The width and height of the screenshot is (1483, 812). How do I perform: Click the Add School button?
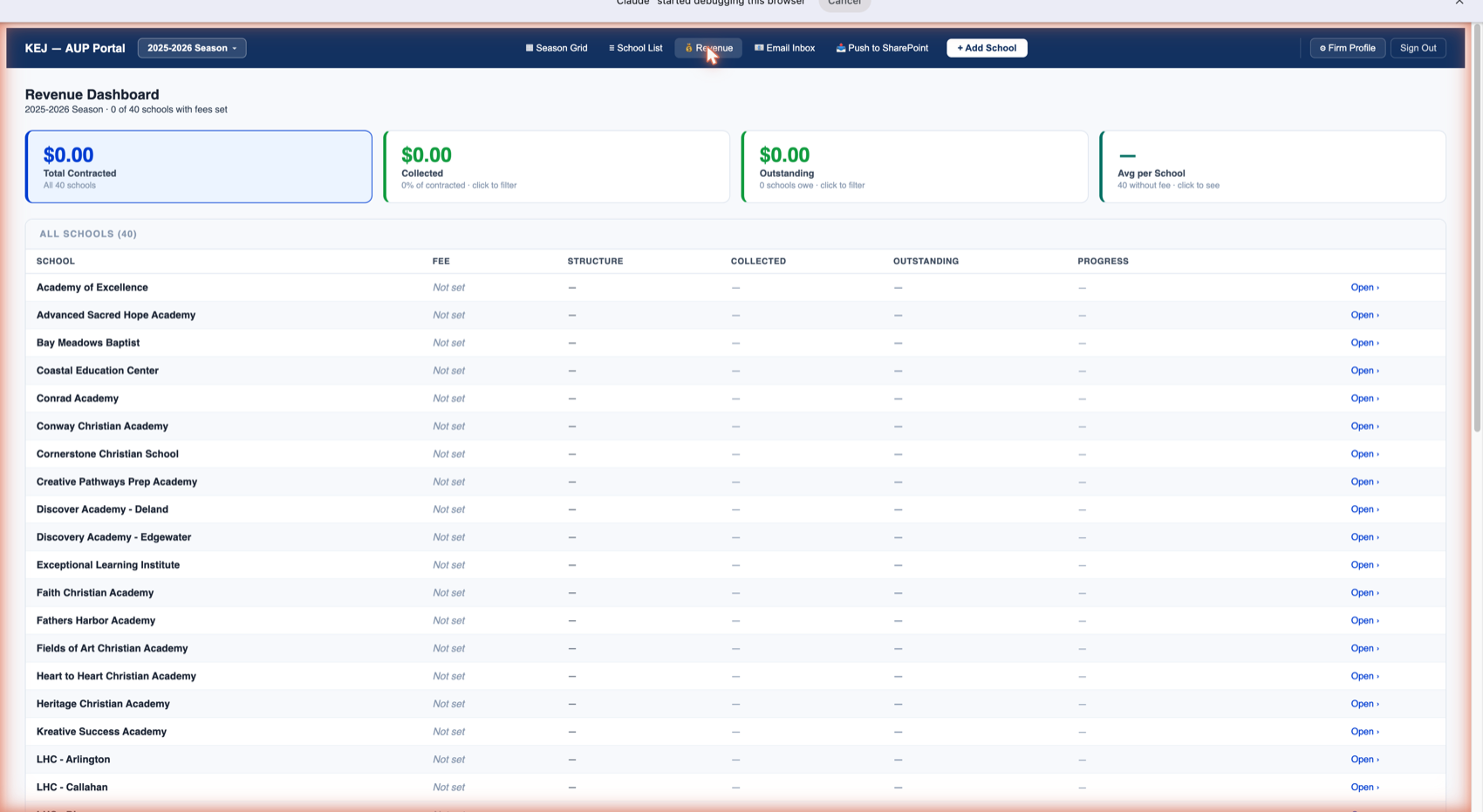tap(987, 48)
